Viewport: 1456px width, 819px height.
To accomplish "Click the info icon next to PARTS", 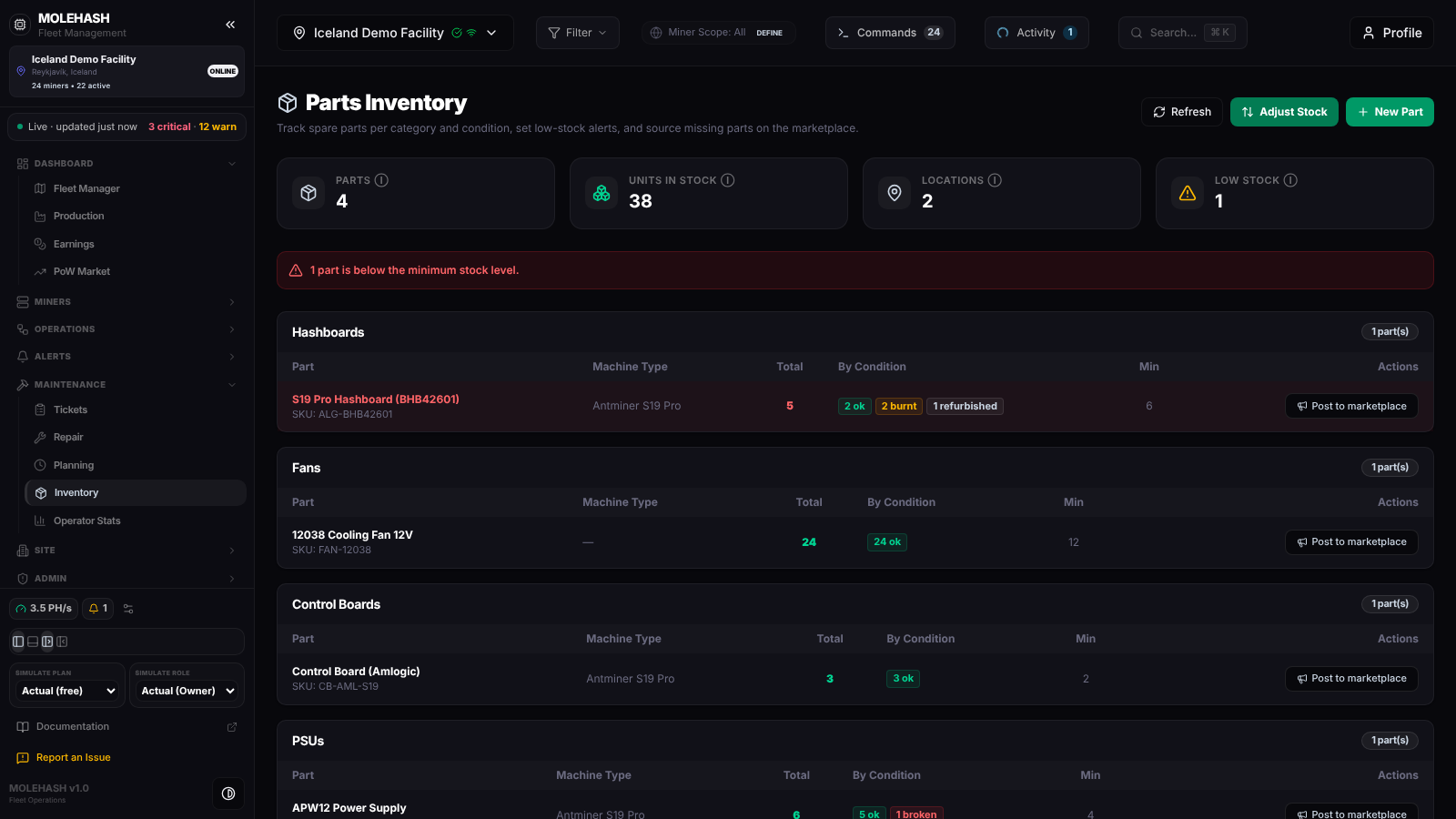I will 381,180.
